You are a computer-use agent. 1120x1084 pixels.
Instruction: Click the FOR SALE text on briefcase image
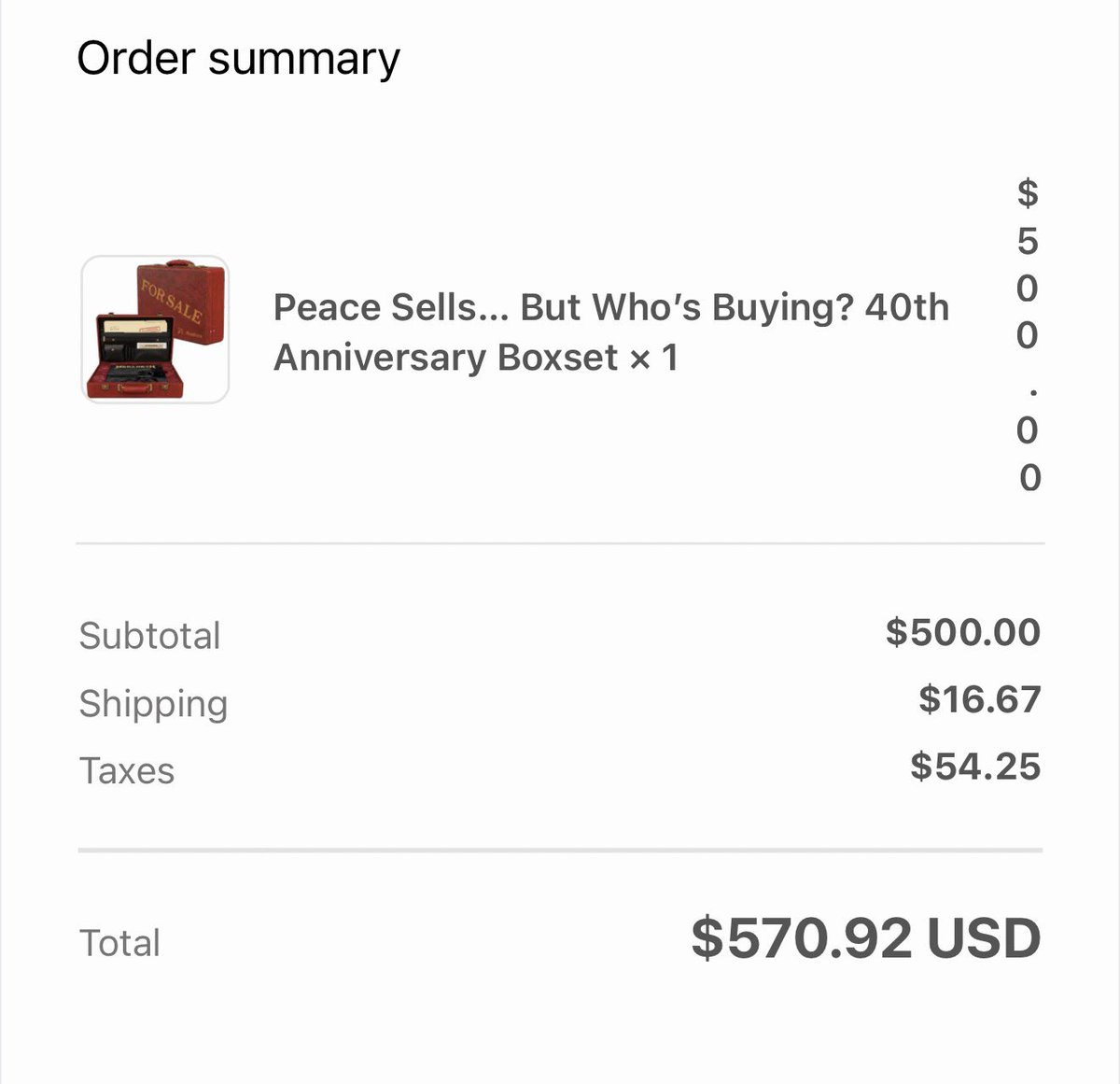[172, 299]
